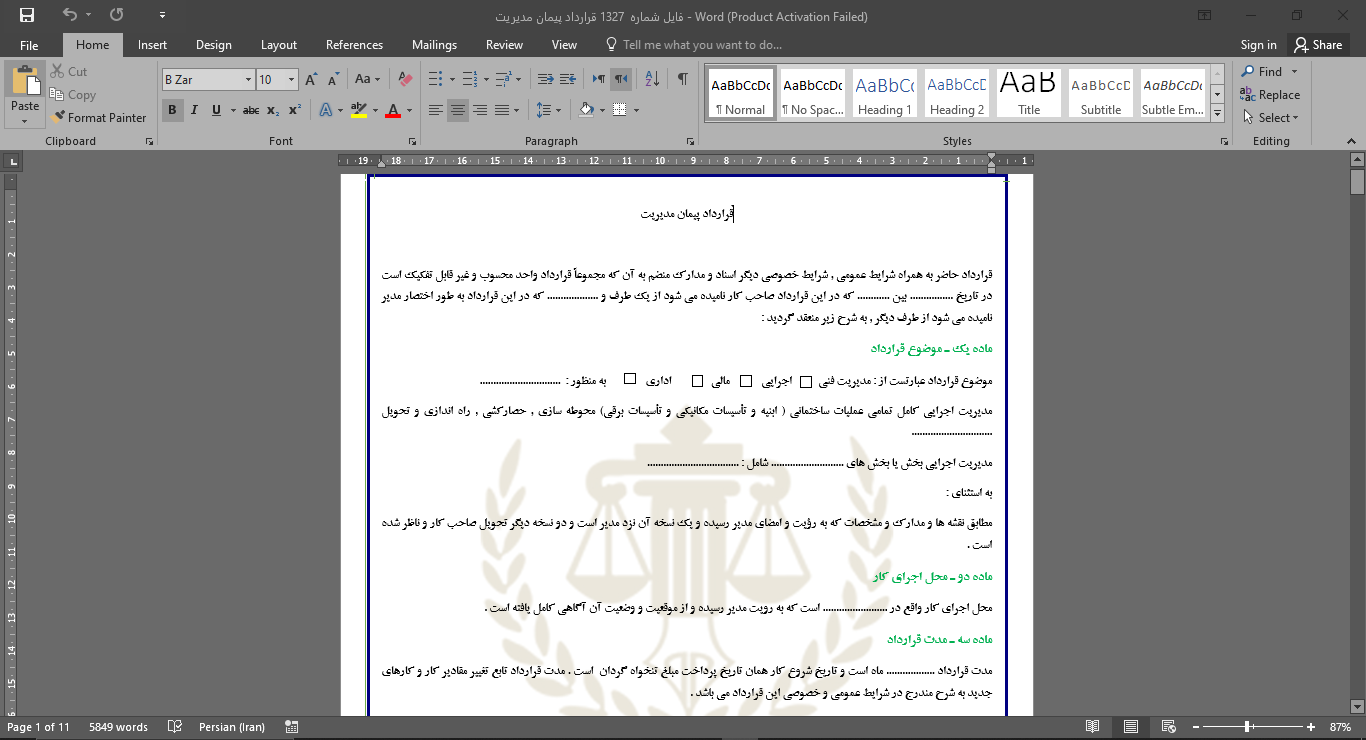Apply strikethrough to the text
The height and width of the screenshot is (740, 1366).
coord(251,110)
